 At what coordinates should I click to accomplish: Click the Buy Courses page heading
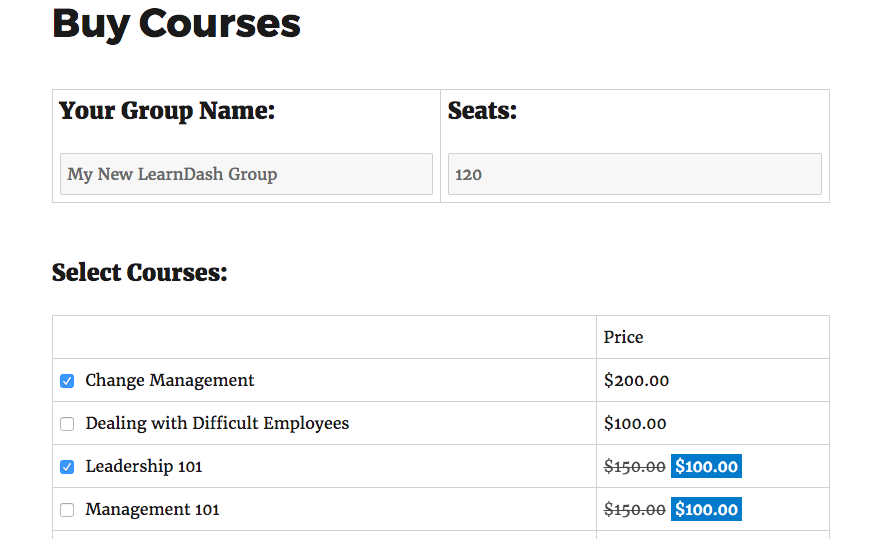pos(176,23)
